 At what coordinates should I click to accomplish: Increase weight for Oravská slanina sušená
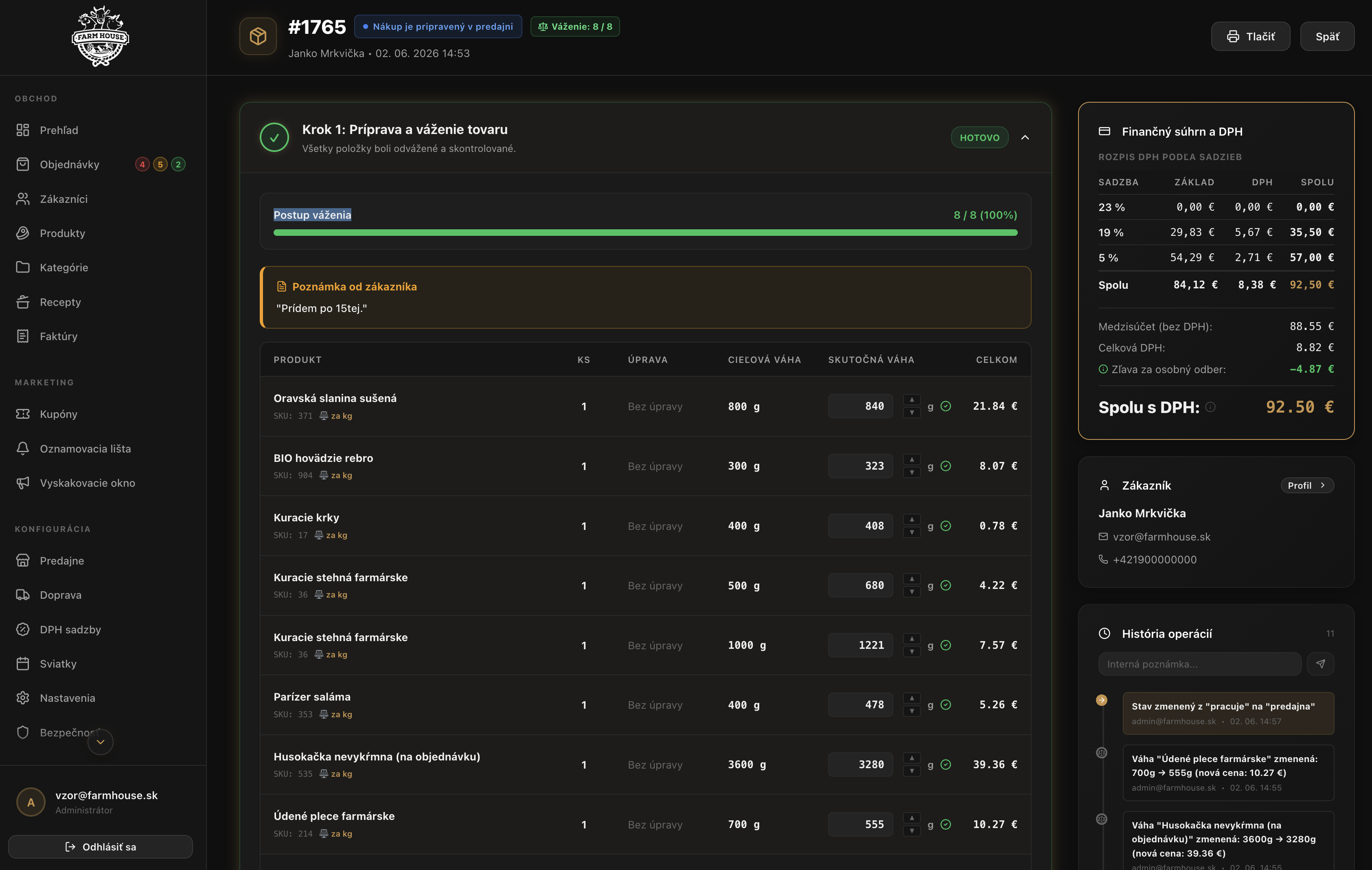coord(912,400)
